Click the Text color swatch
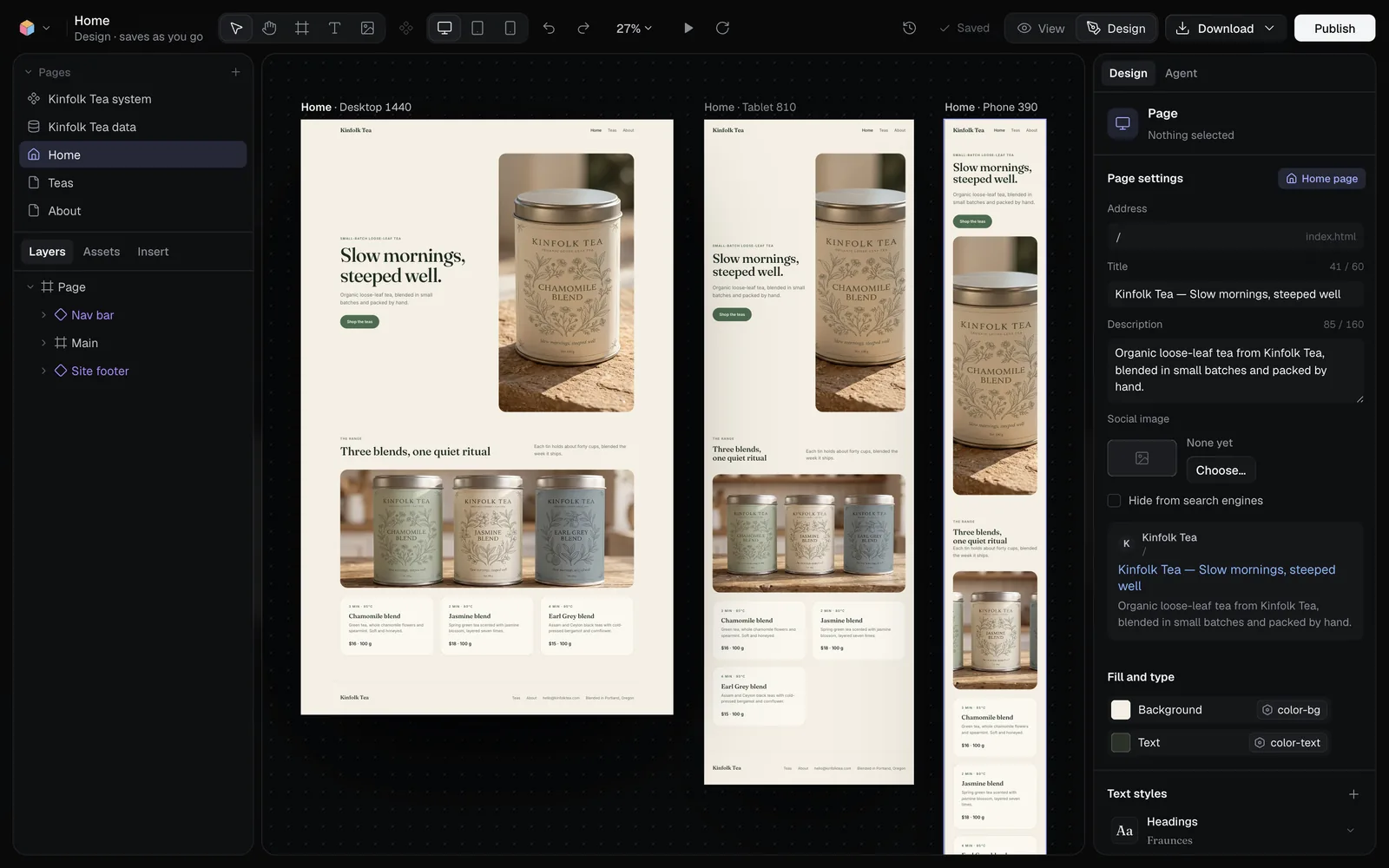Screen dimensions: 1389x868 click(x=1121, y=743)
